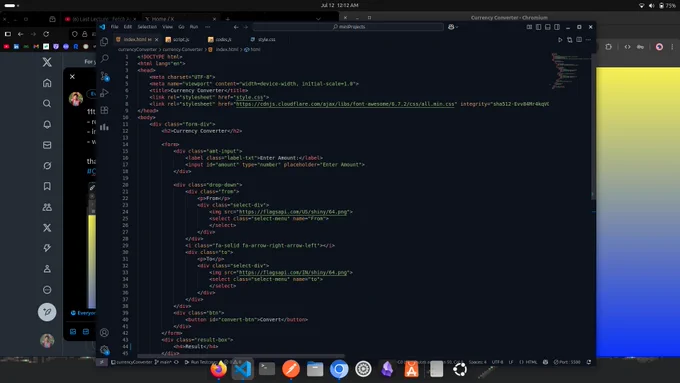
Task: Open the font-awesome cdnjs stylesheet link
Action: [346, 104]
